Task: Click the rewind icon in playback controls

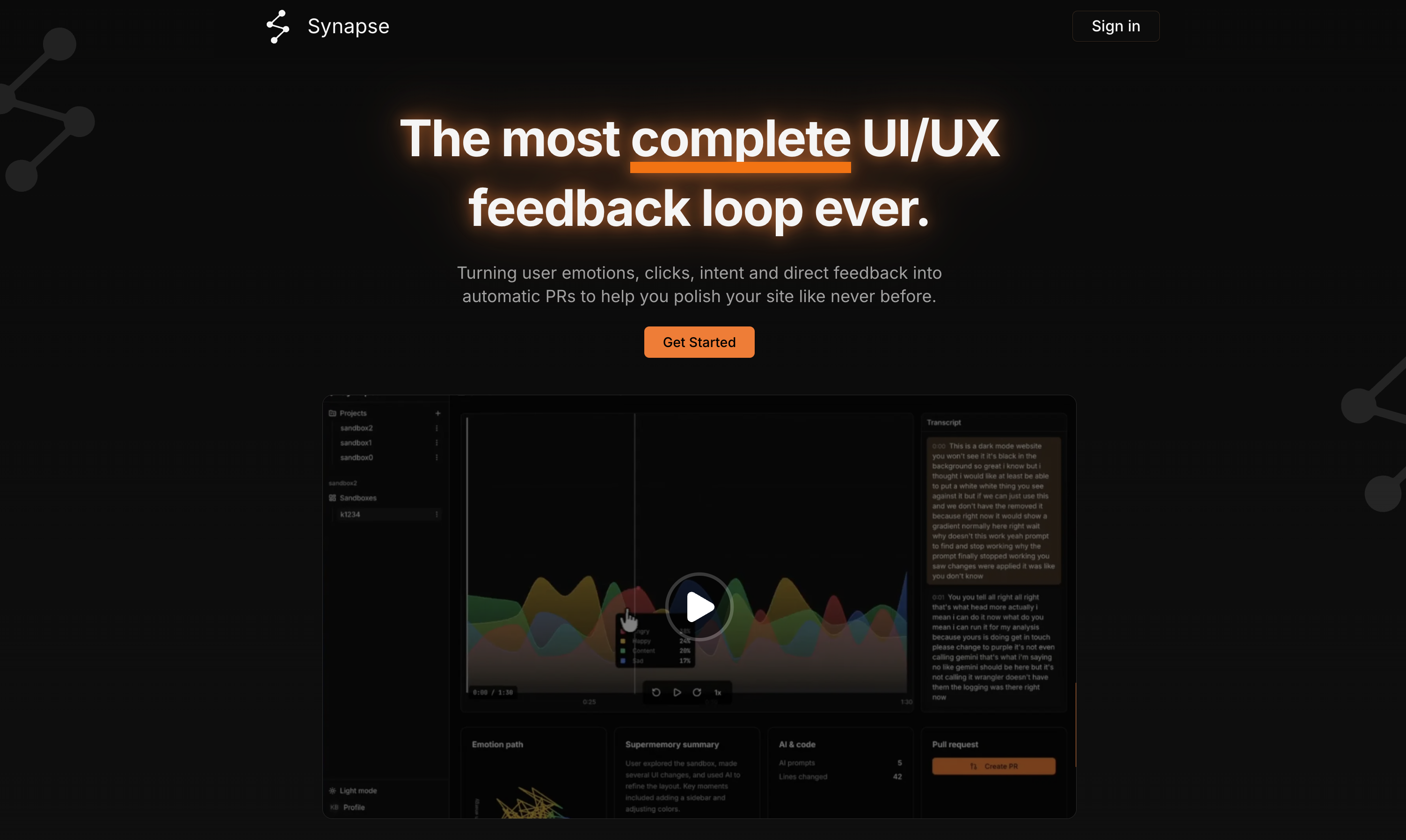Action: coord(656,692)
